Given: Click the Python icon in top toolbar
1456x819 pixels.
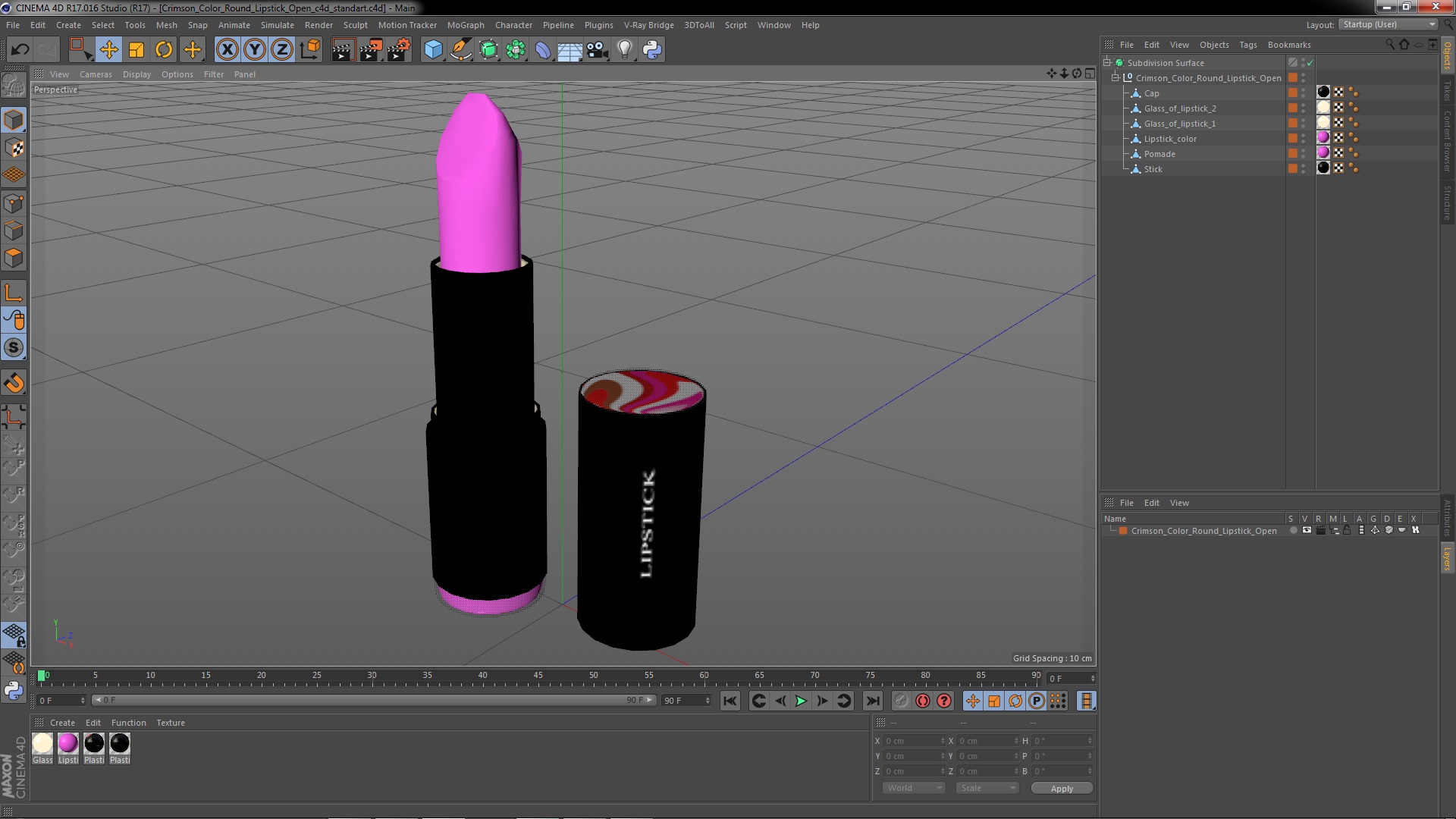Looking at the screenshot, I should click(x=652, y=50).
